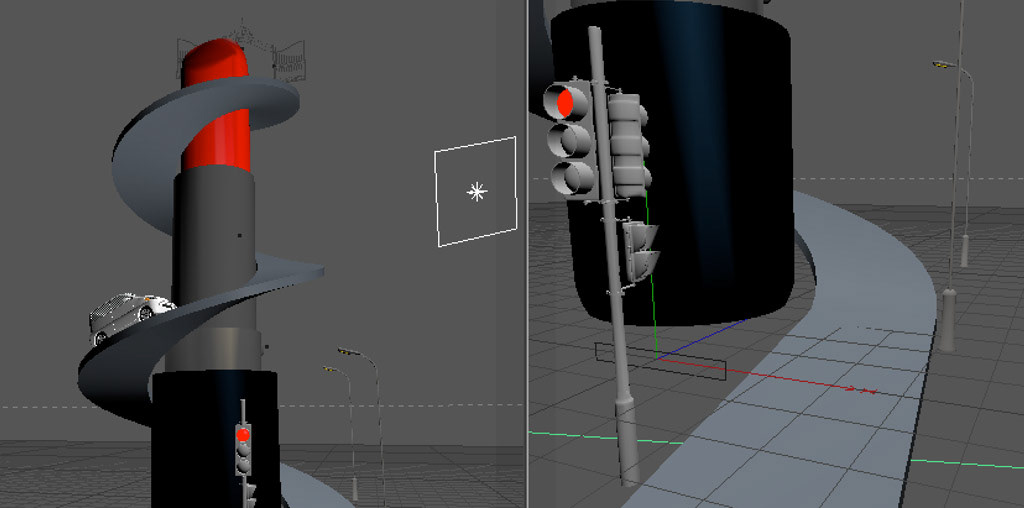
Task: Click the lit red lens of traffic signal
Action: tap(565, 103)
